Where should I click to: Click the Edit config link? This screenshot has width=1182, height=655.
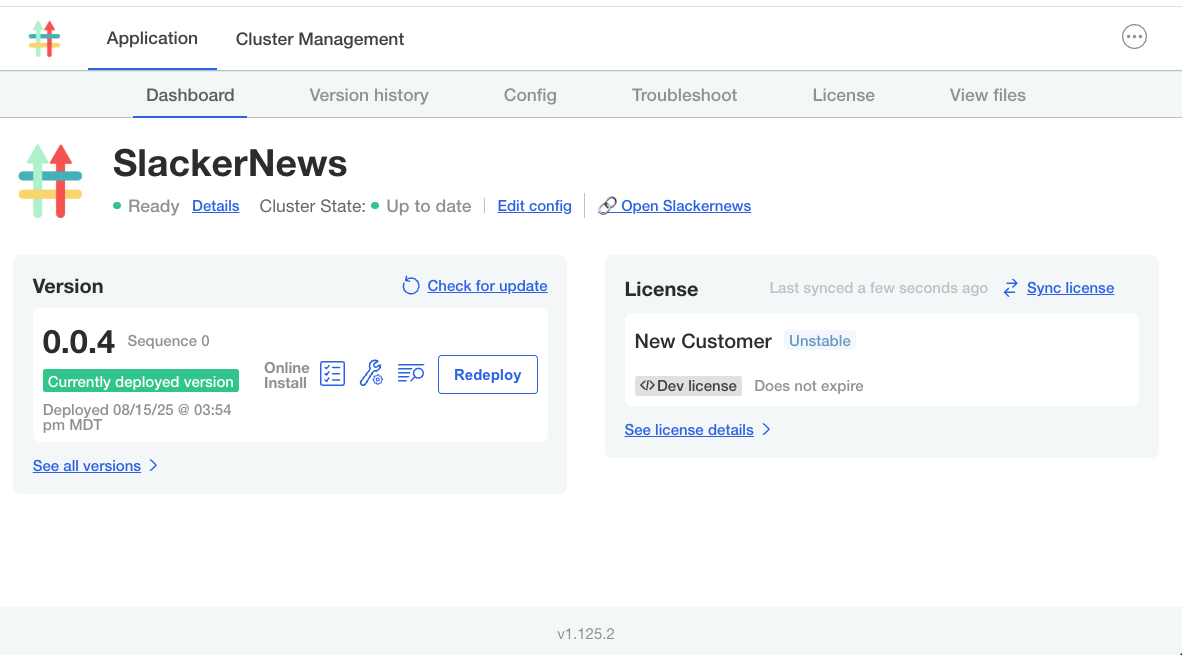click(534, 205)
